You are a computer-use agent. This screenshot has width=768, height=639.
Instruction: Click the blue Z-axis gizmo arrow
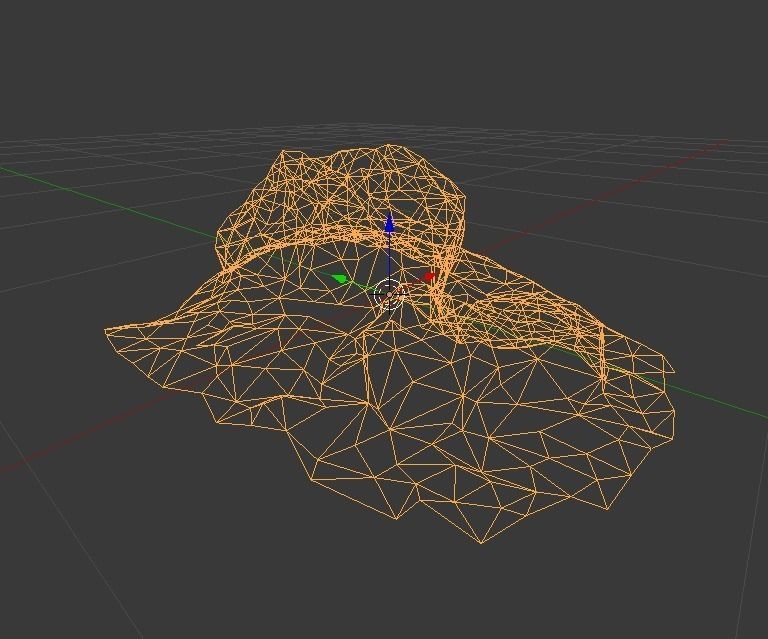pyautogui.click(x=389, y=223)
